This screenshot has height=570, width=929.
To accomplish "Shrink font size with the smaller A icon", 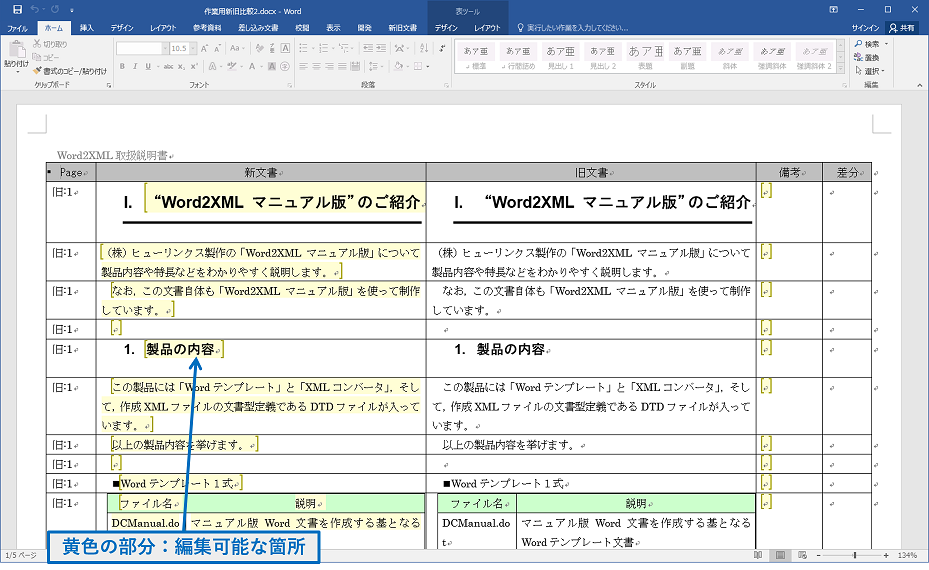I will (x=217, y=49).
